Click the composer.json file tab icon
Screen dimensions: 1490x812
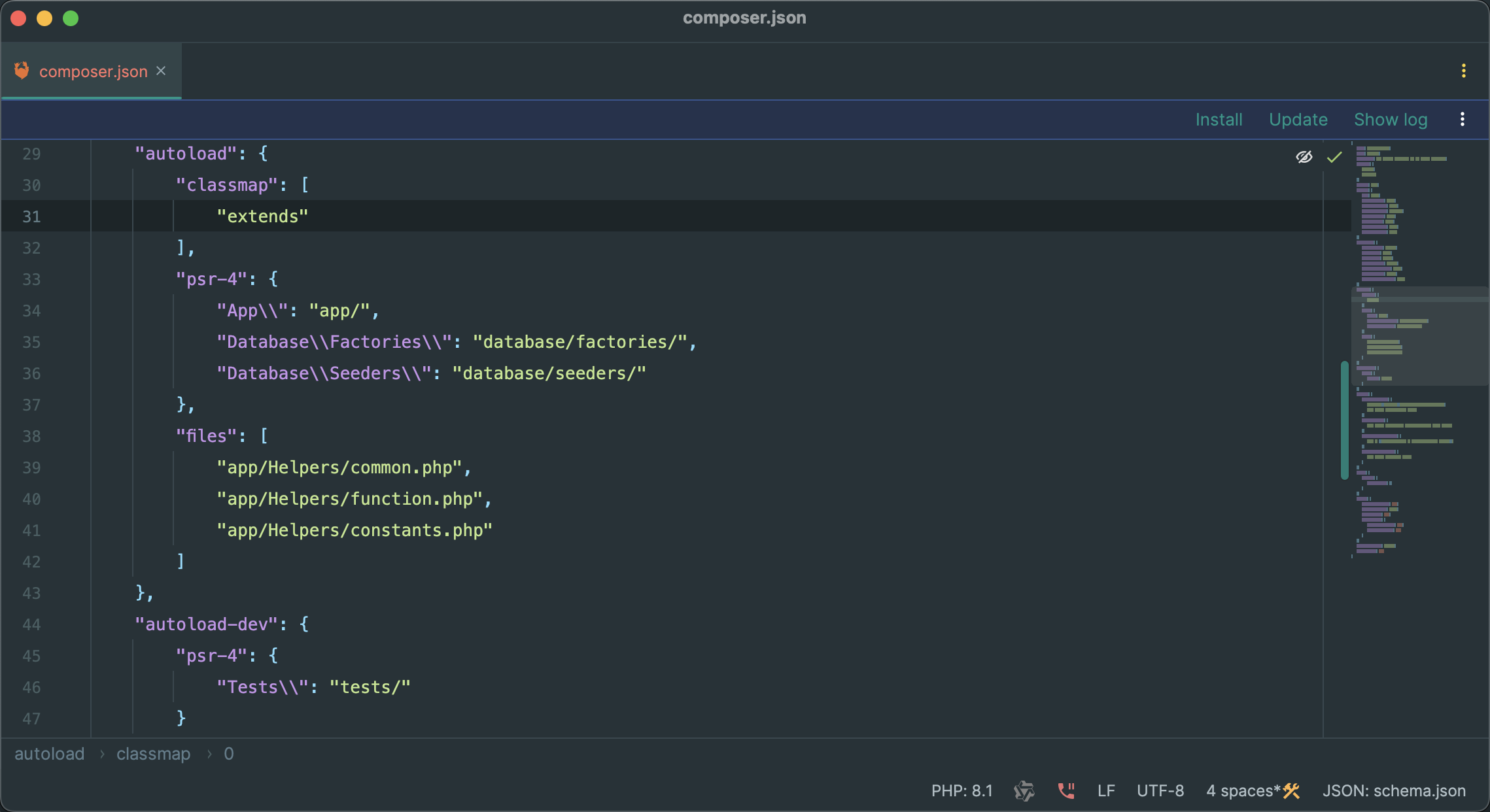click(x=22, y=71)
